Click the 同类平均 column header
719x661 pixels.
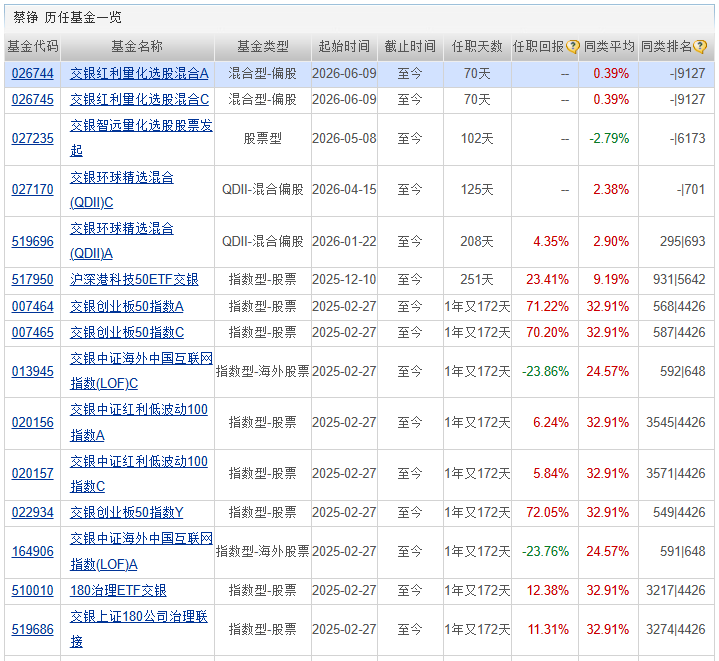pyautogui.click(x=609, y=46)
